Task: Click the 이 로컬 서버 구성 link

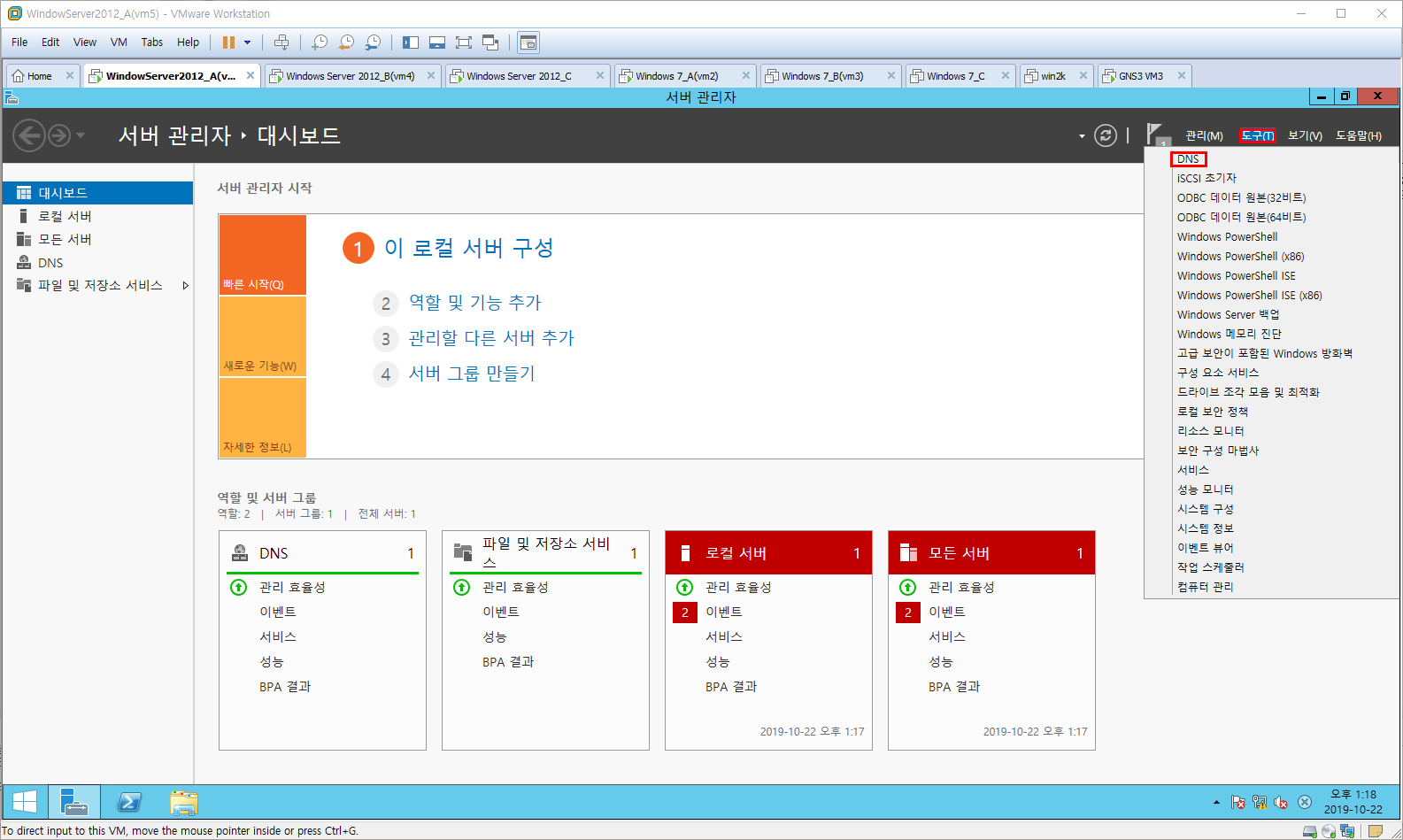Action: 468,248
